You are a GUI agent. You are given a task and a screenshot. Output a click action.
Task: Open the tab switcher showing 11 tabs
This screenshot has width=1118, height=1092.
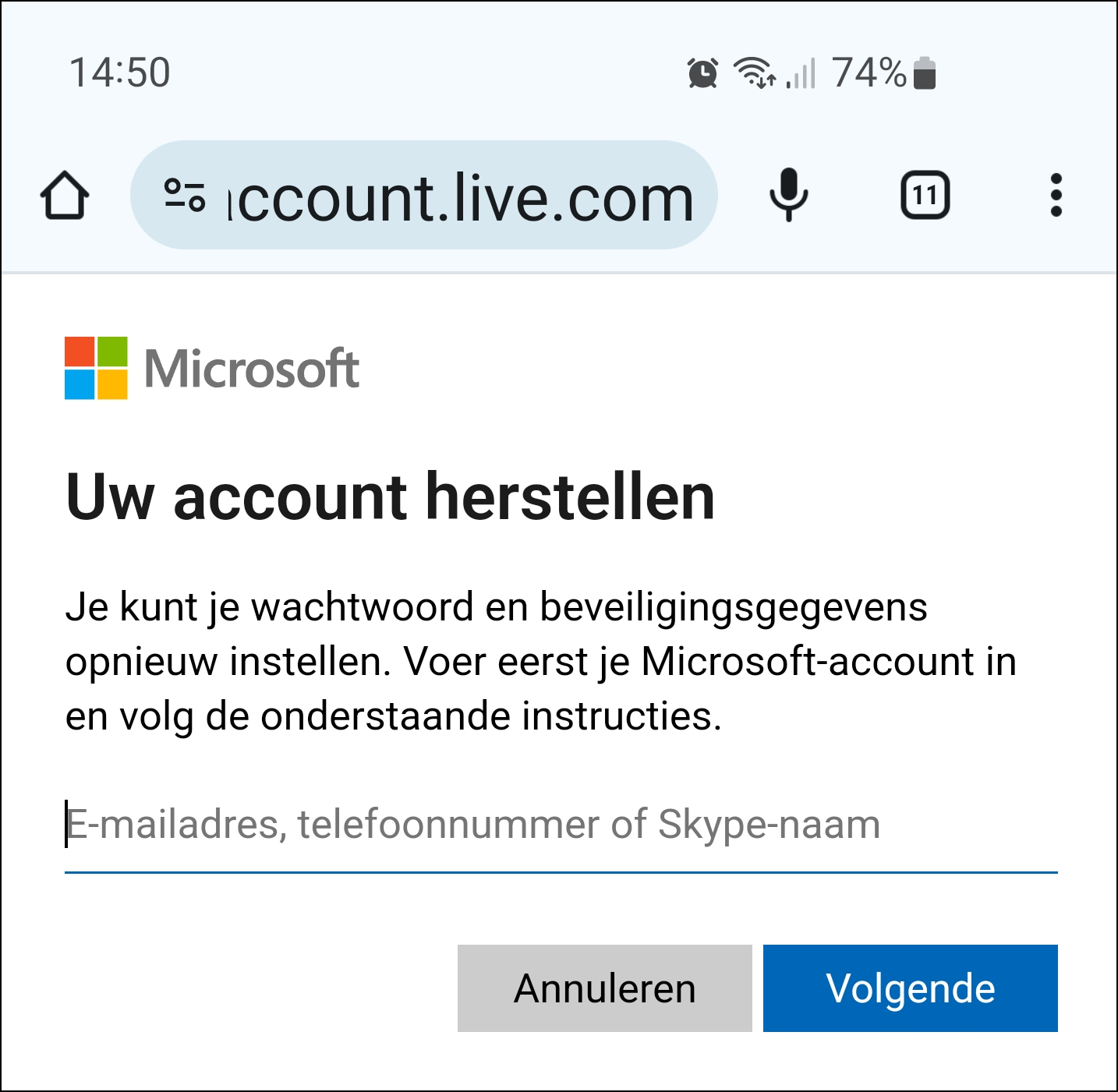click(925, 195)
